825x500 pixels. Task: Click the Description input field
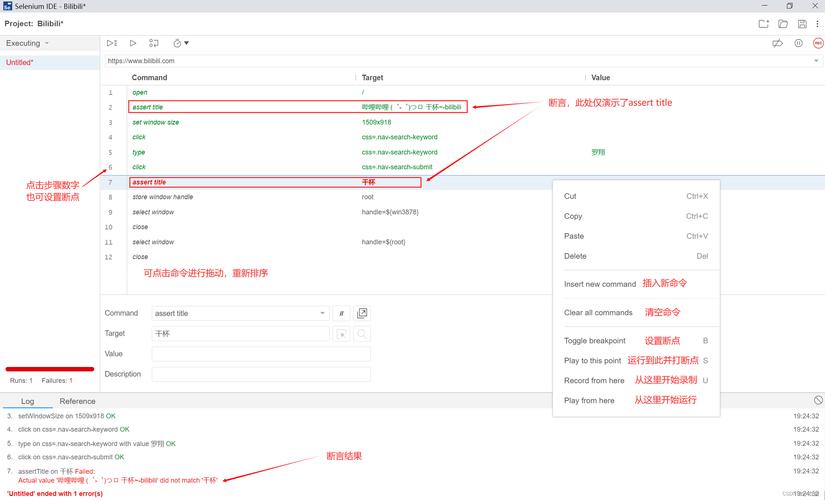(261, 374)
